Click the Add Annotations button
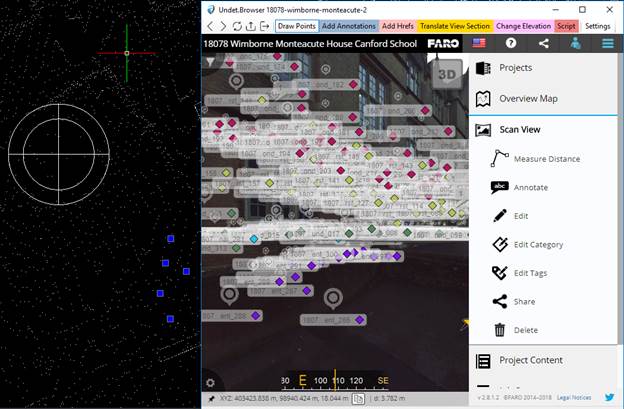Screen dimensions: 624x409 [x=349, y=26]
